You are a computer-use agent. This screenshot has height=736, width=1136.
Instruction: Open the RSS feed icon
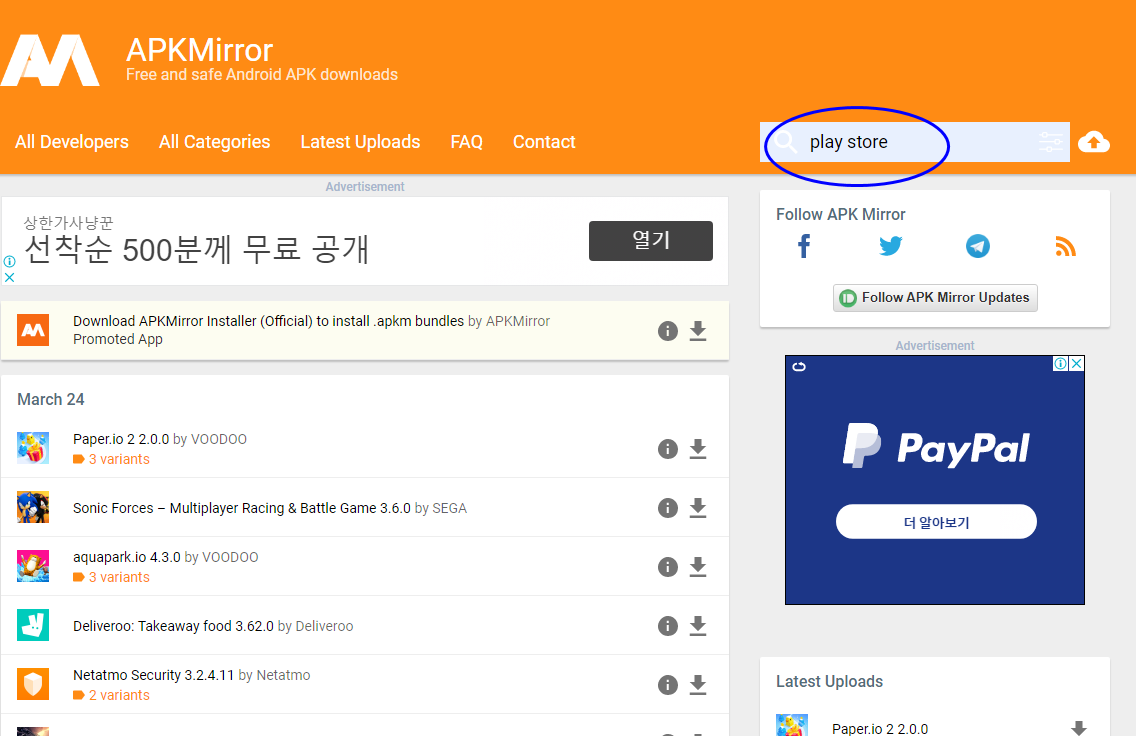tap(1065, 246)
